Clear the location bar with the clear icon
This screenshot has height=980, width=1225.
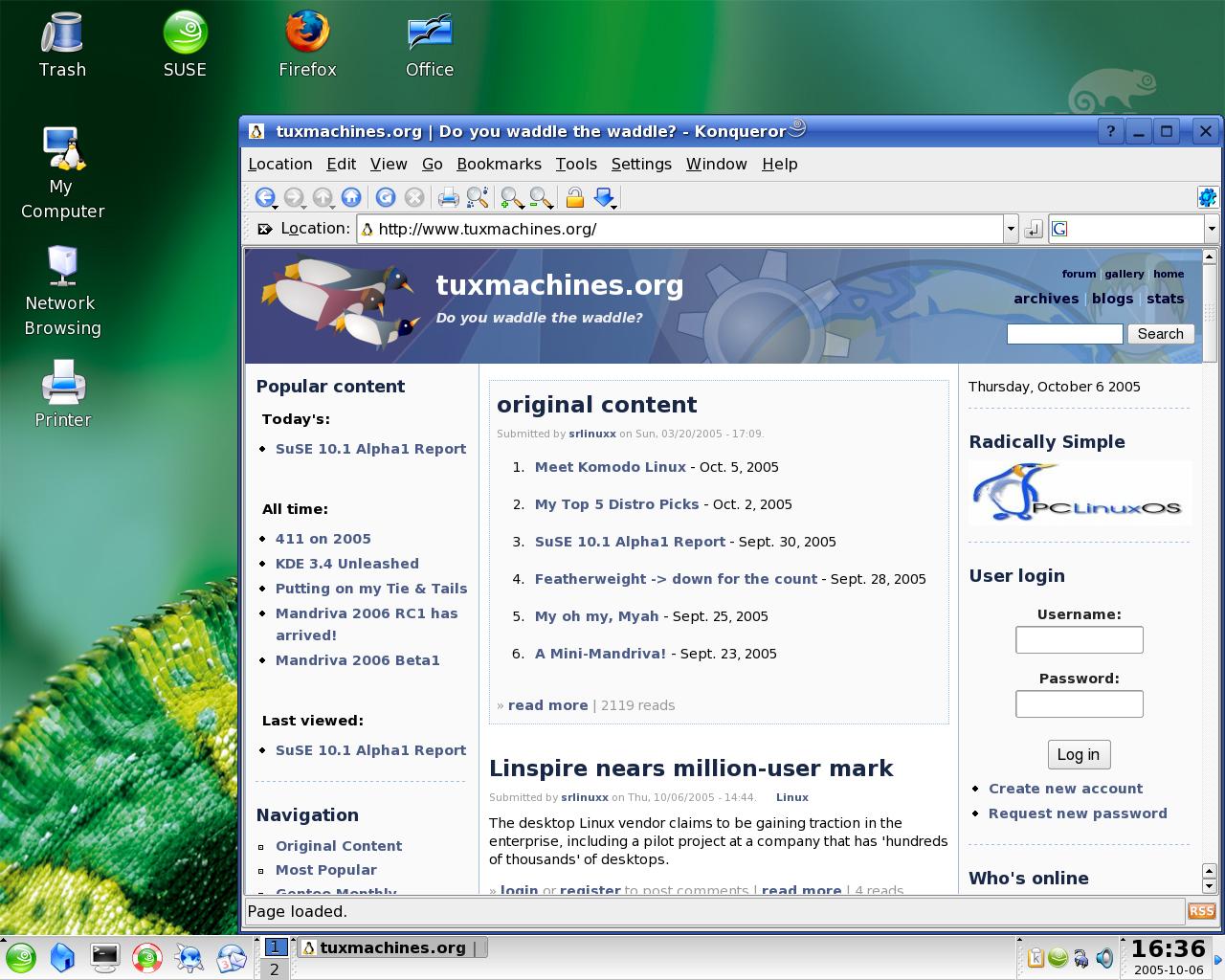click(x=265, y=229)
